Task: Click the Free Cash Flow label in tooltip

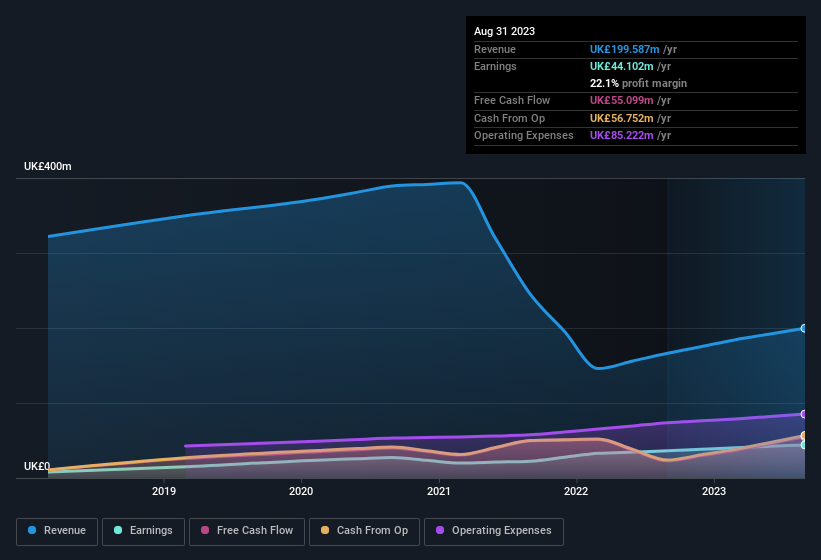Action: 512,100
